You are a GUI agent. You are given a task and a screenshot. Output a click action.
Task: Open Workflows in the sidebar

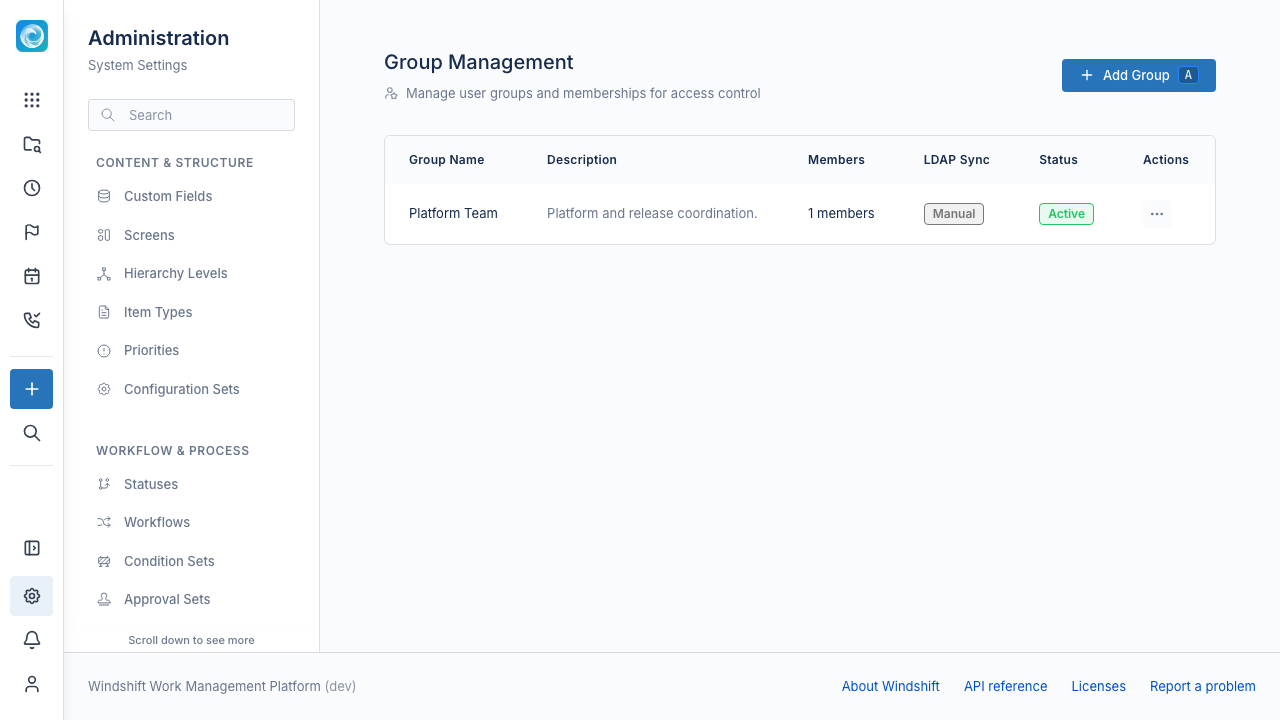click(191, 522)
